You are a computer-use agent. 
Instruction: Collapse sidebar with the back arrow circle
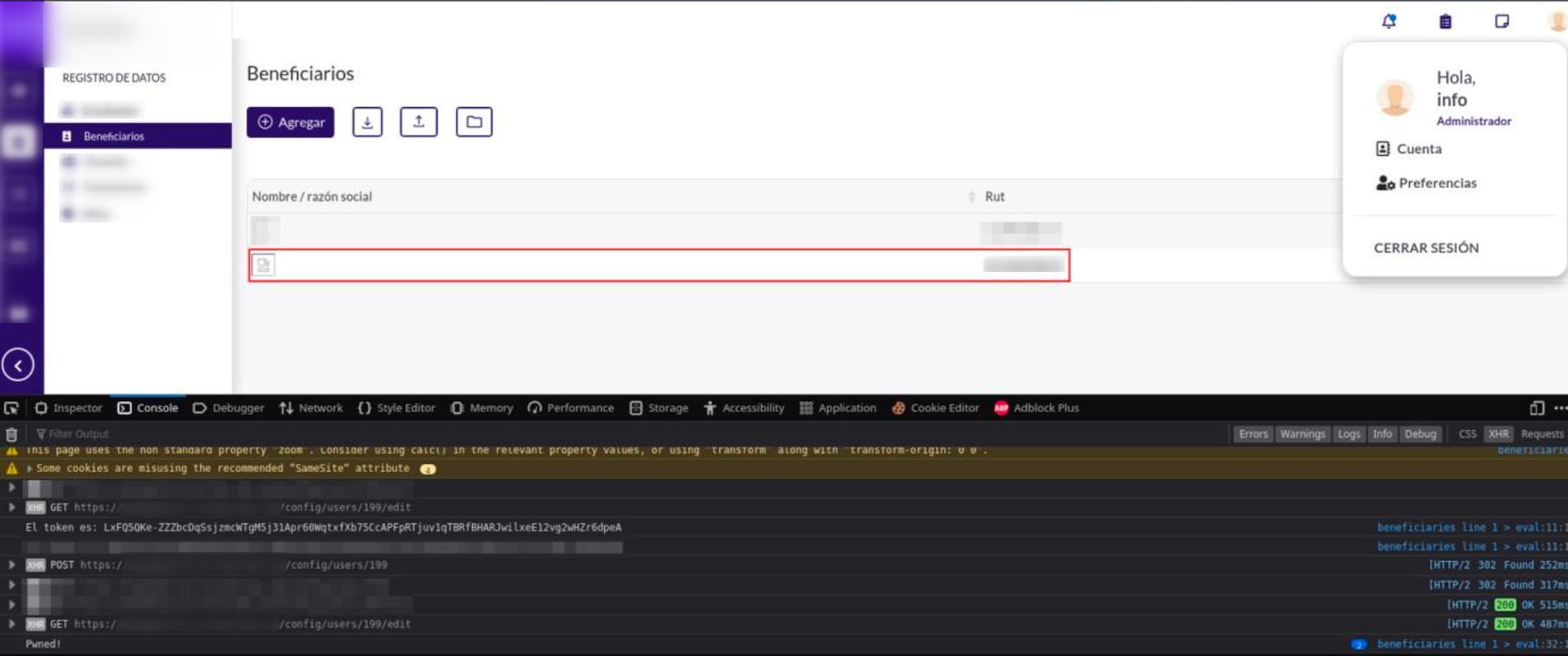[x=18, y=364]
